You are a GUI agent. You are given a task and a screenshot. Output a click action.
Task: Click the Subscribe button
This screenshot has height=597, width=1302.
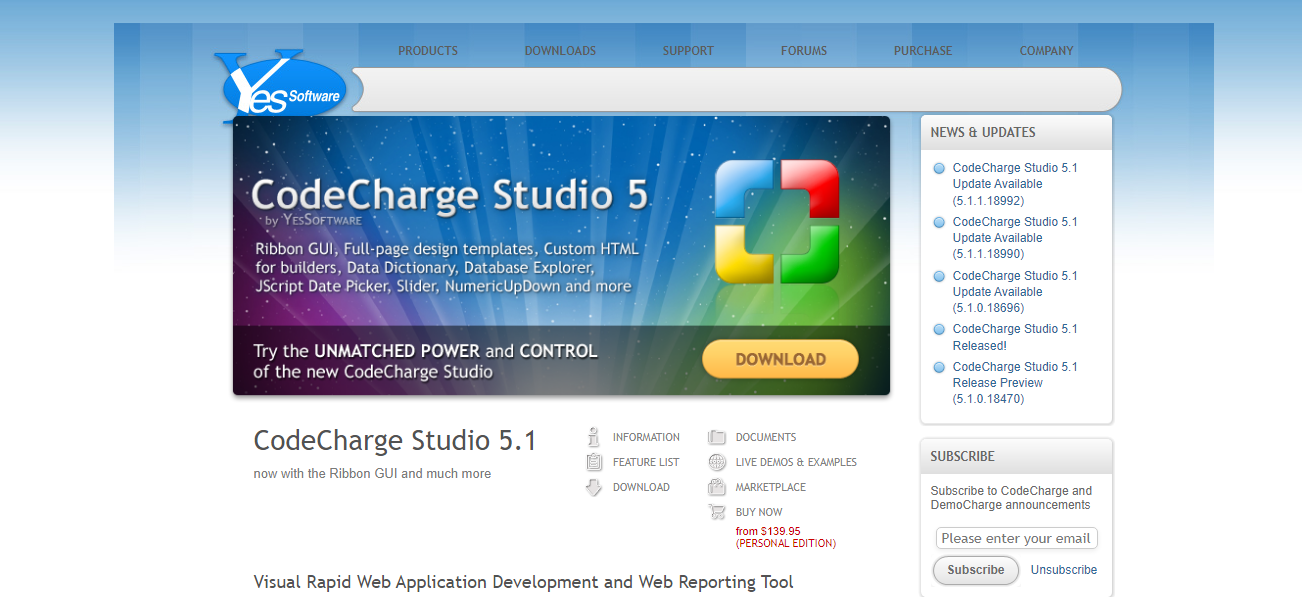[x=975, y=570]
